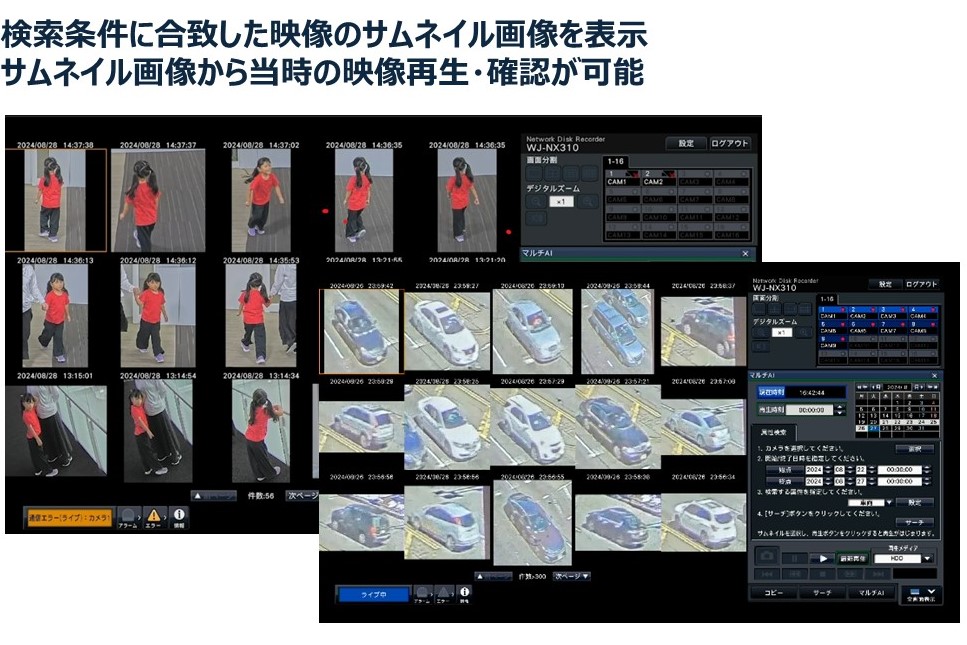Click 次ページ in the vehicle-search window
This screenshot has height=645, width=967.
point(572,577)
